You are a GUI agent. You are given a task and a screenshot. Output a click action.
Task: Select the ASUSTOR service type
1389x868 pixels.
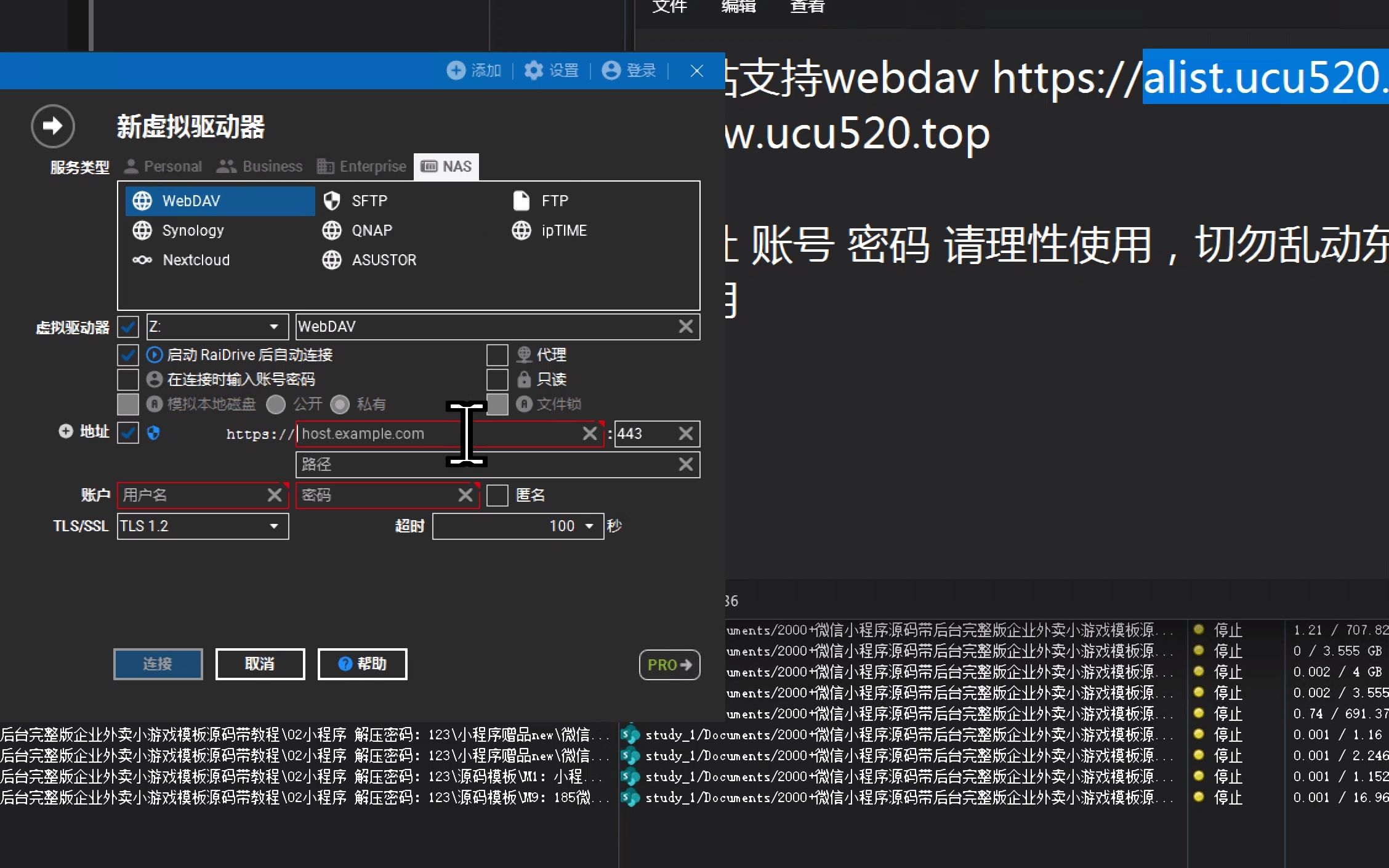(384, 260)
